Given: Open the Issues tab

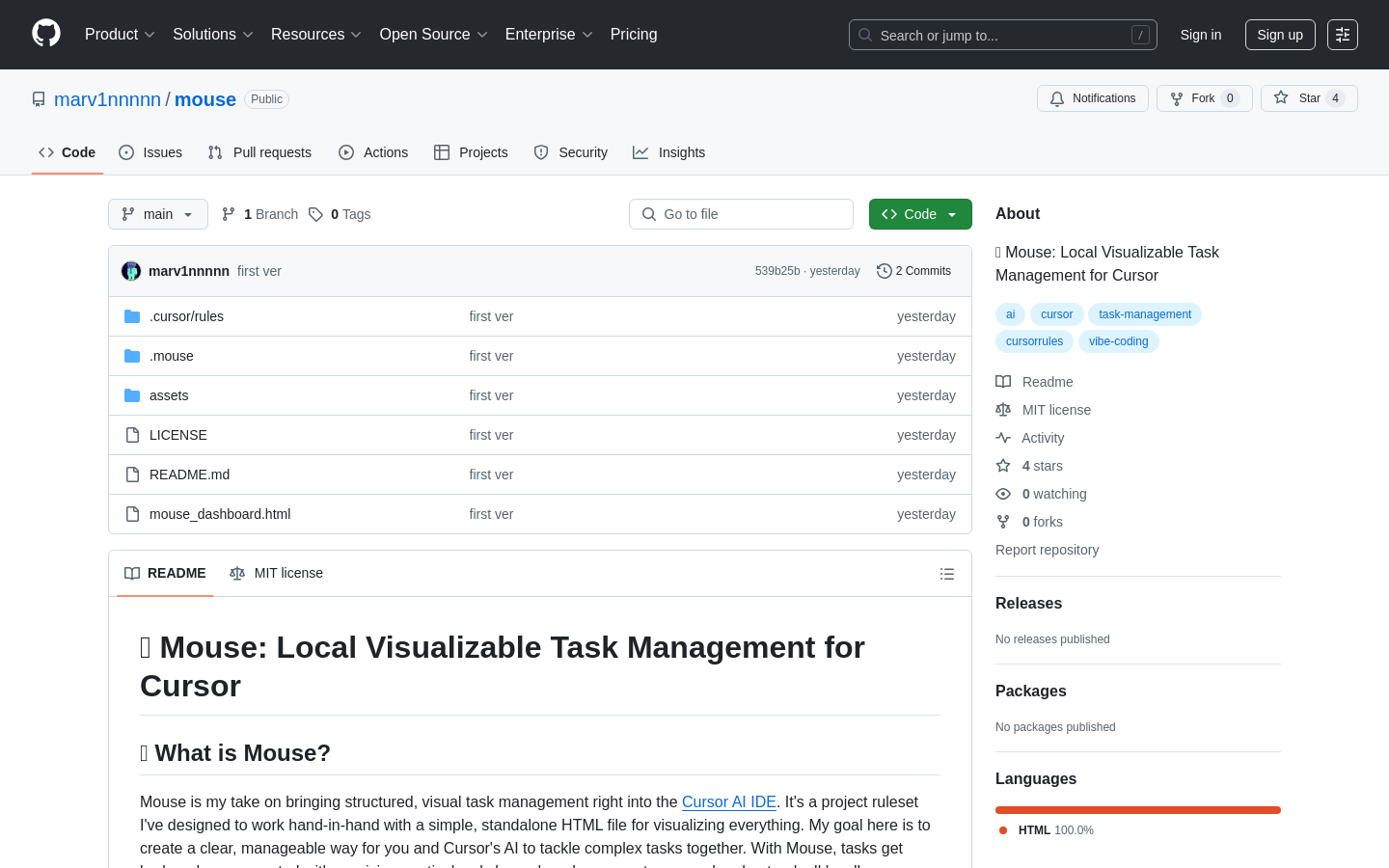Looking at the screenshot, I should click(150, 152).
